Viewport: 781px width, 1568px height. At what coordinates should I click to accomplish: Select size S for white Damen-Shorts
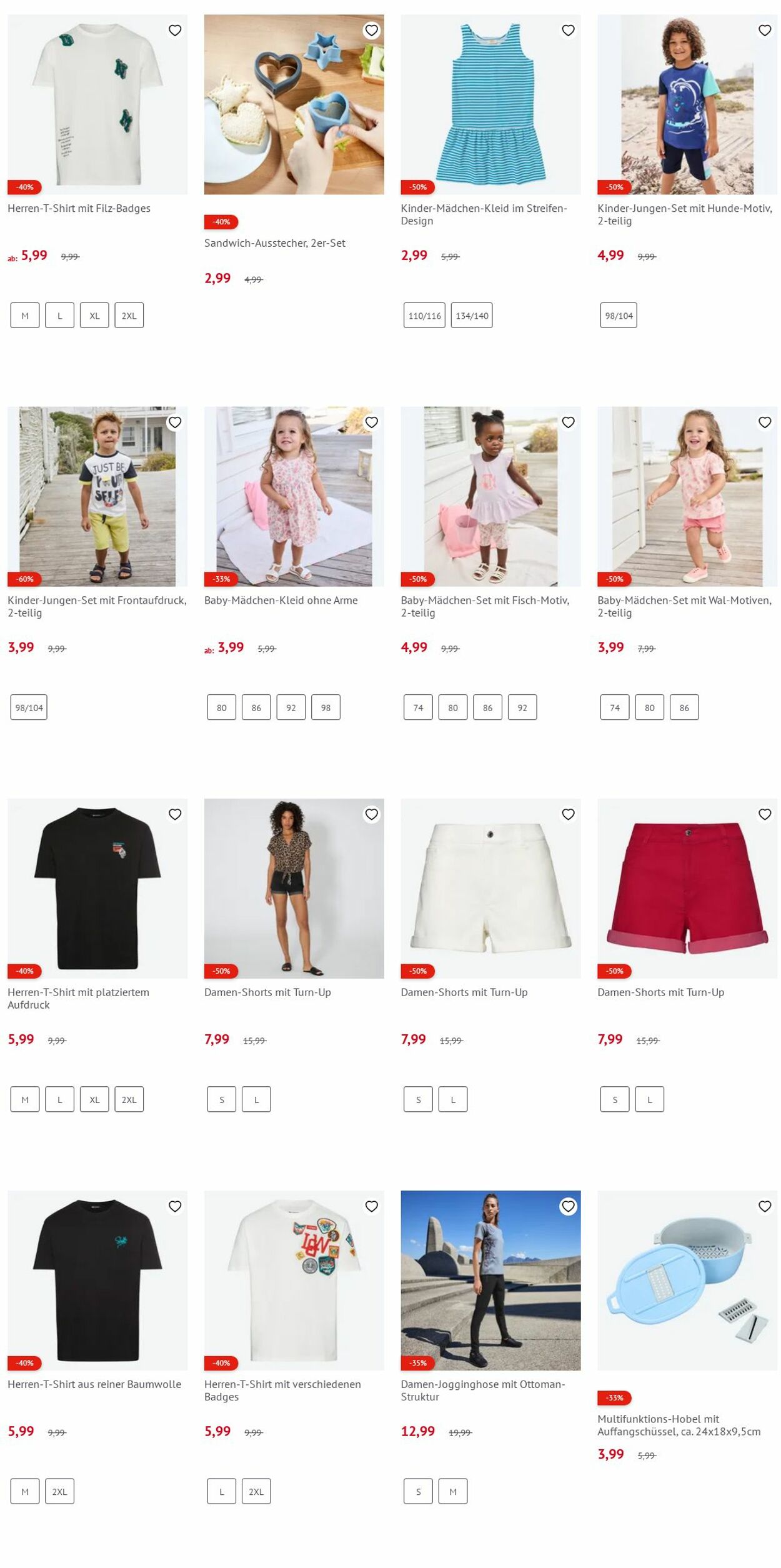(419, 1099)
